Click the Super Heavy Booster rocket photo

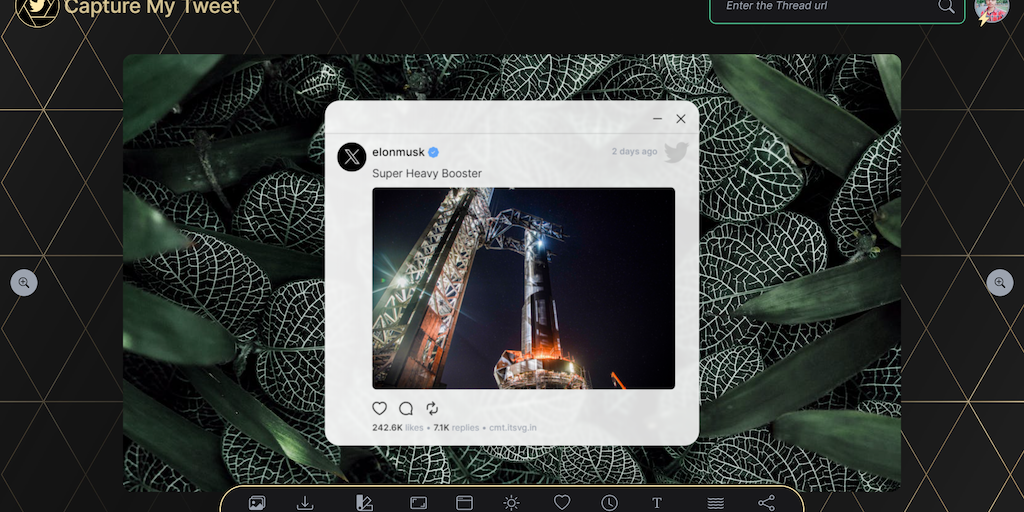[523, 288]
